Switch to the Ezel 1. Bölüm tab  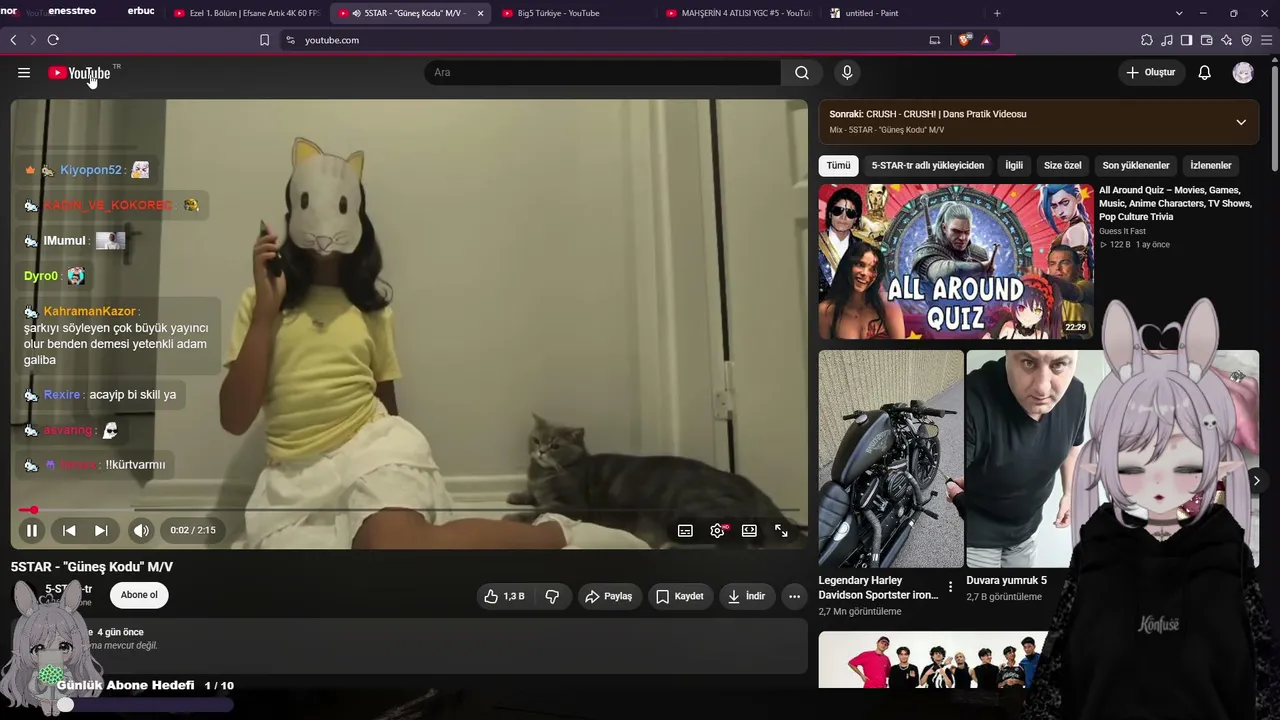click(x=246, y=13)
